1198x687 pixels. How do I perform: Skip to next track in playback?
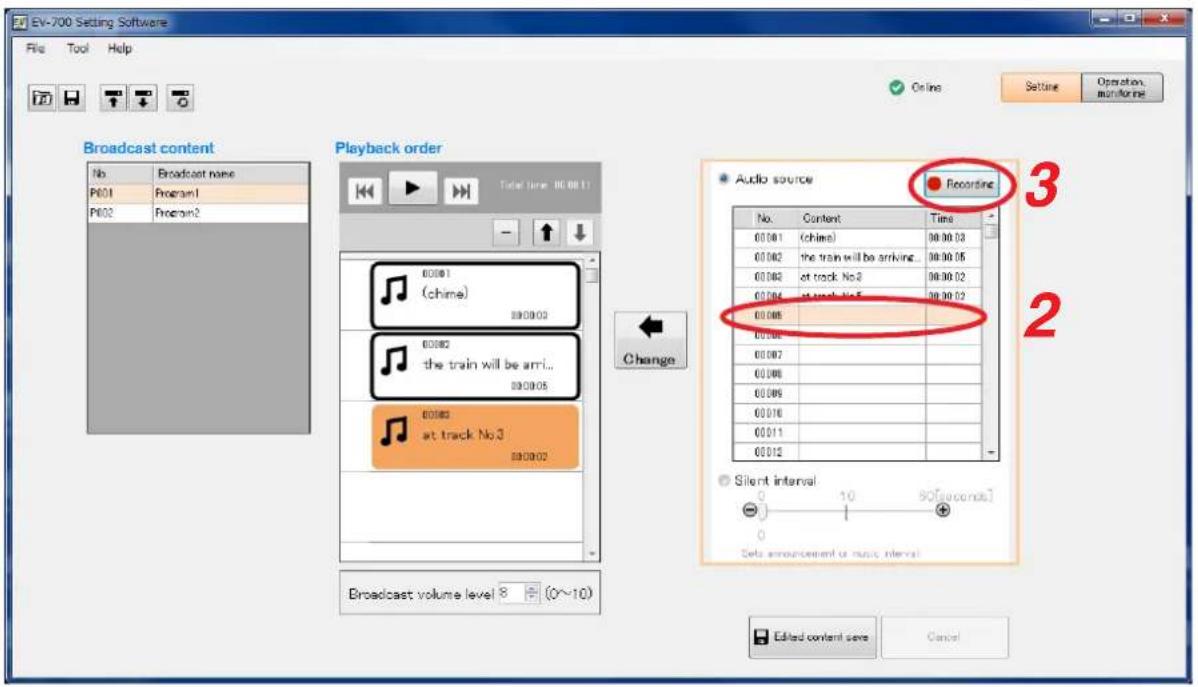coord(461,190)
